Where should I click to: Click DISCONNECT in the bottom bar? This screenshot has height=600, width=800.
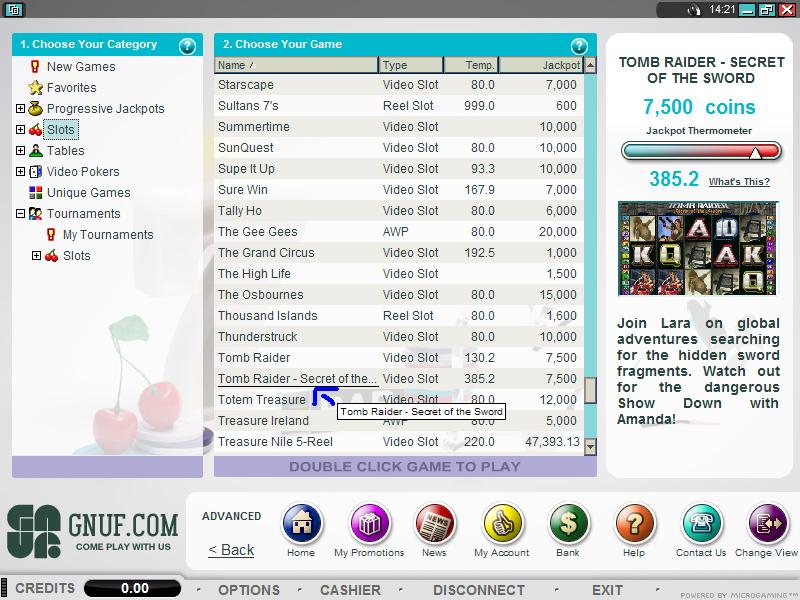pyautogui.click(x=479, y=590)
